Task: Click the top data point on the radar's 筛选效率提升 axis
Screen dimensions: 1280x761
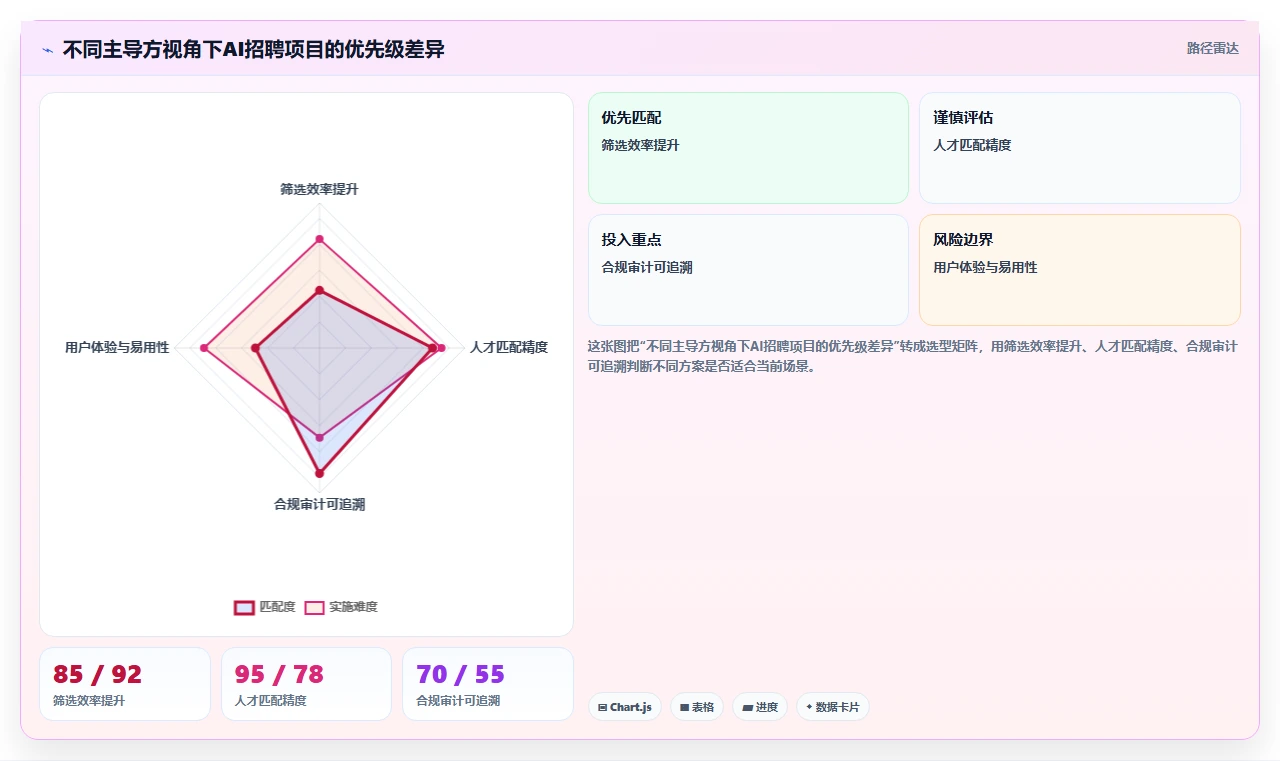Action: (x=319, y=239)
